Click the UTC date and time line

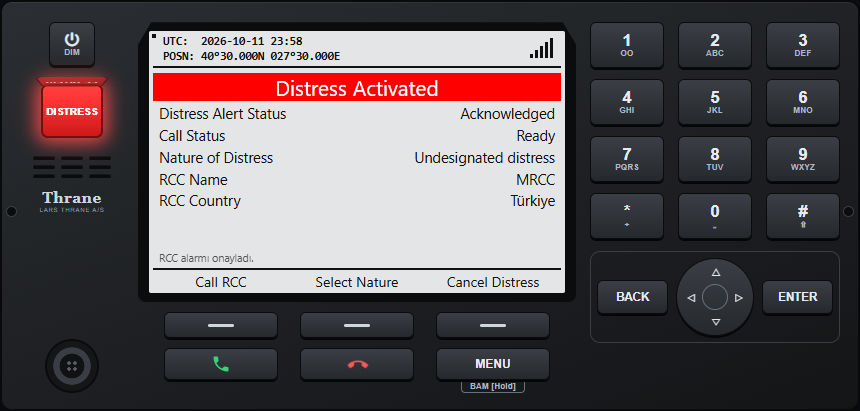pyautogui.click(x=233, y=41)
